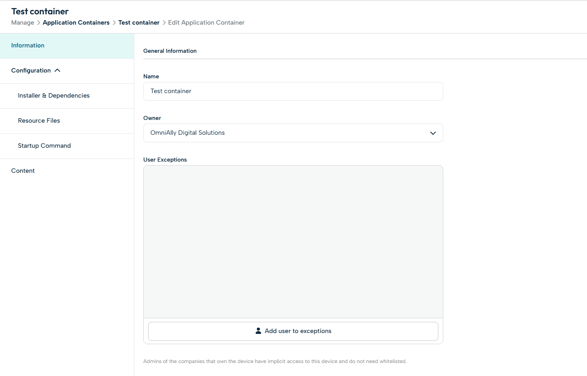Viewport: 587px width, 376px height.
Task: Collapse the Configuration section caret
Action: (x=57, y=70)
